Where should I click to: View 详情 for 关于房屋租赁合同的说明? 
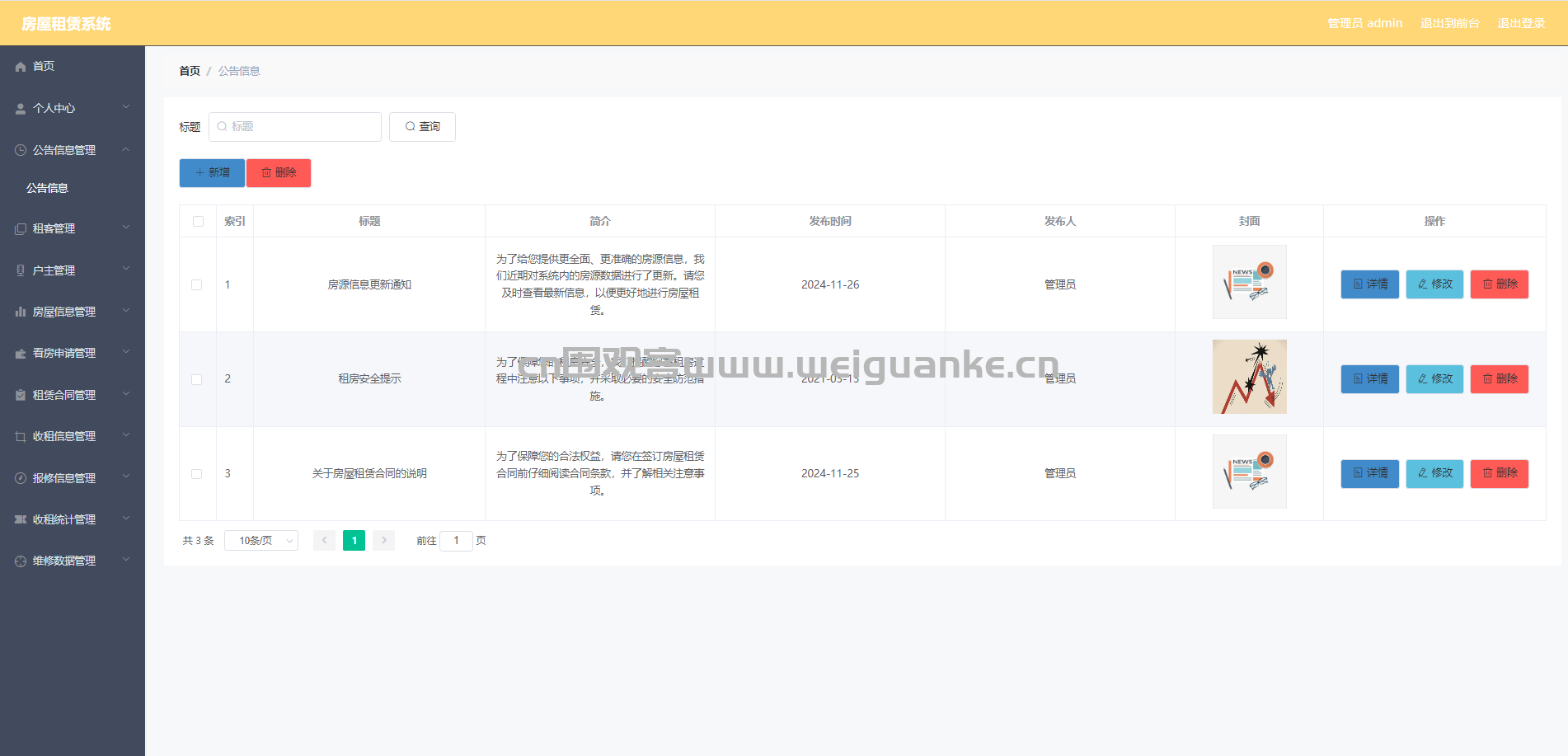(1370, 473)
